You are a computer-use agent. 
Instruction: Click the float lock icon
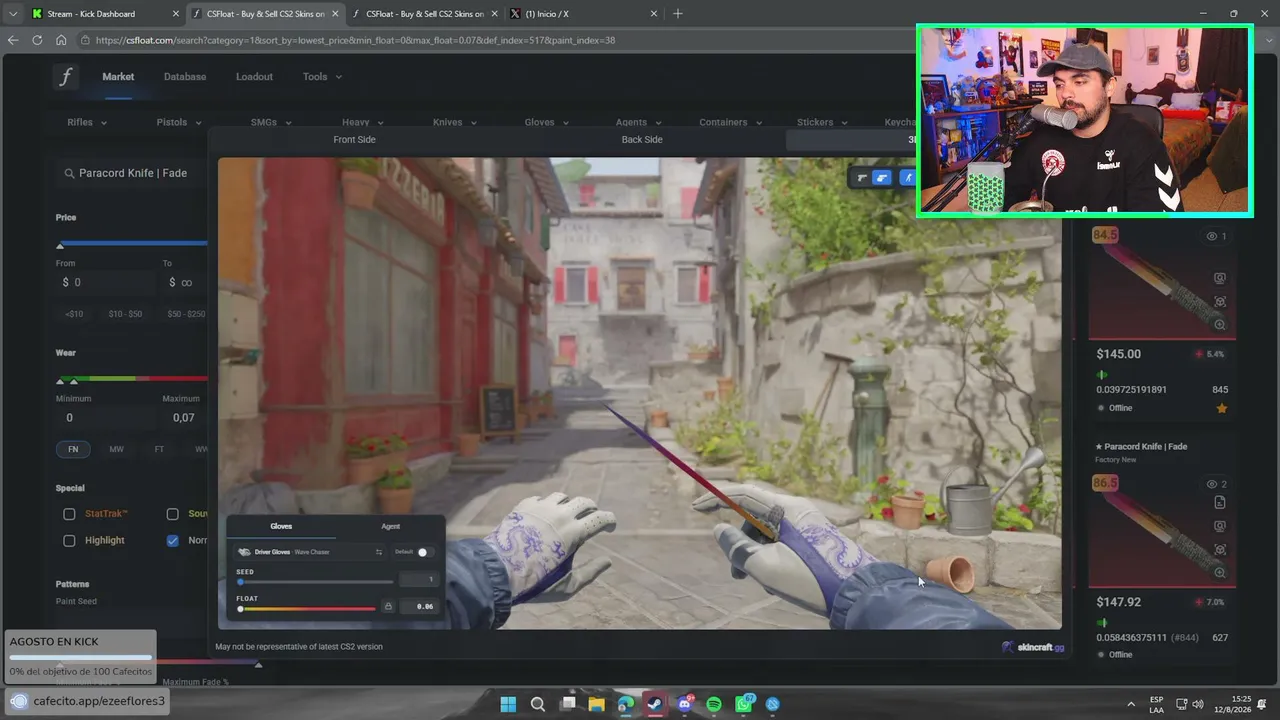pos(388,606)
